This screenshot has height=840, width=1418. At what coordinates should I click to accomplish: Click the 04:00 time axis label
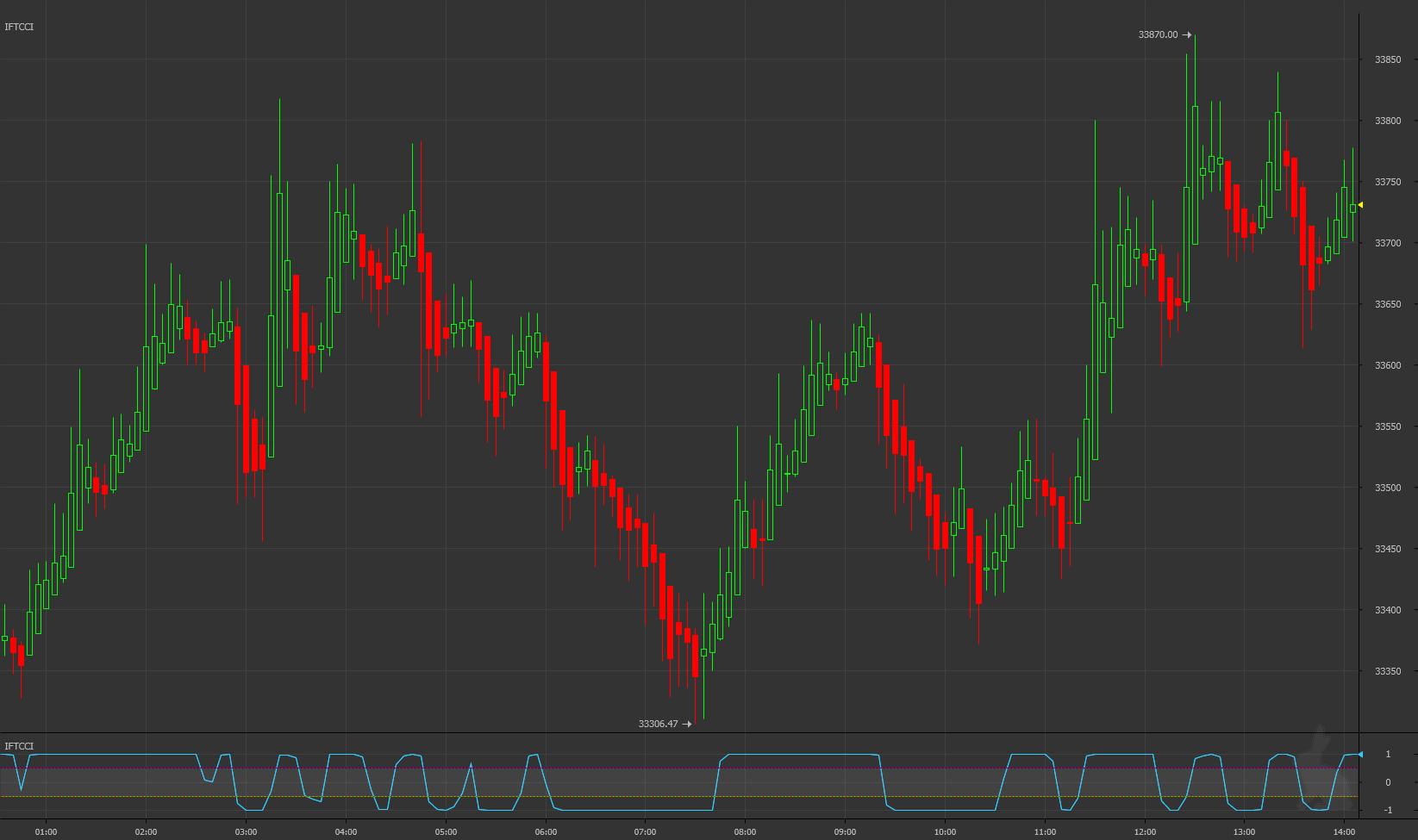pos(346,831)
